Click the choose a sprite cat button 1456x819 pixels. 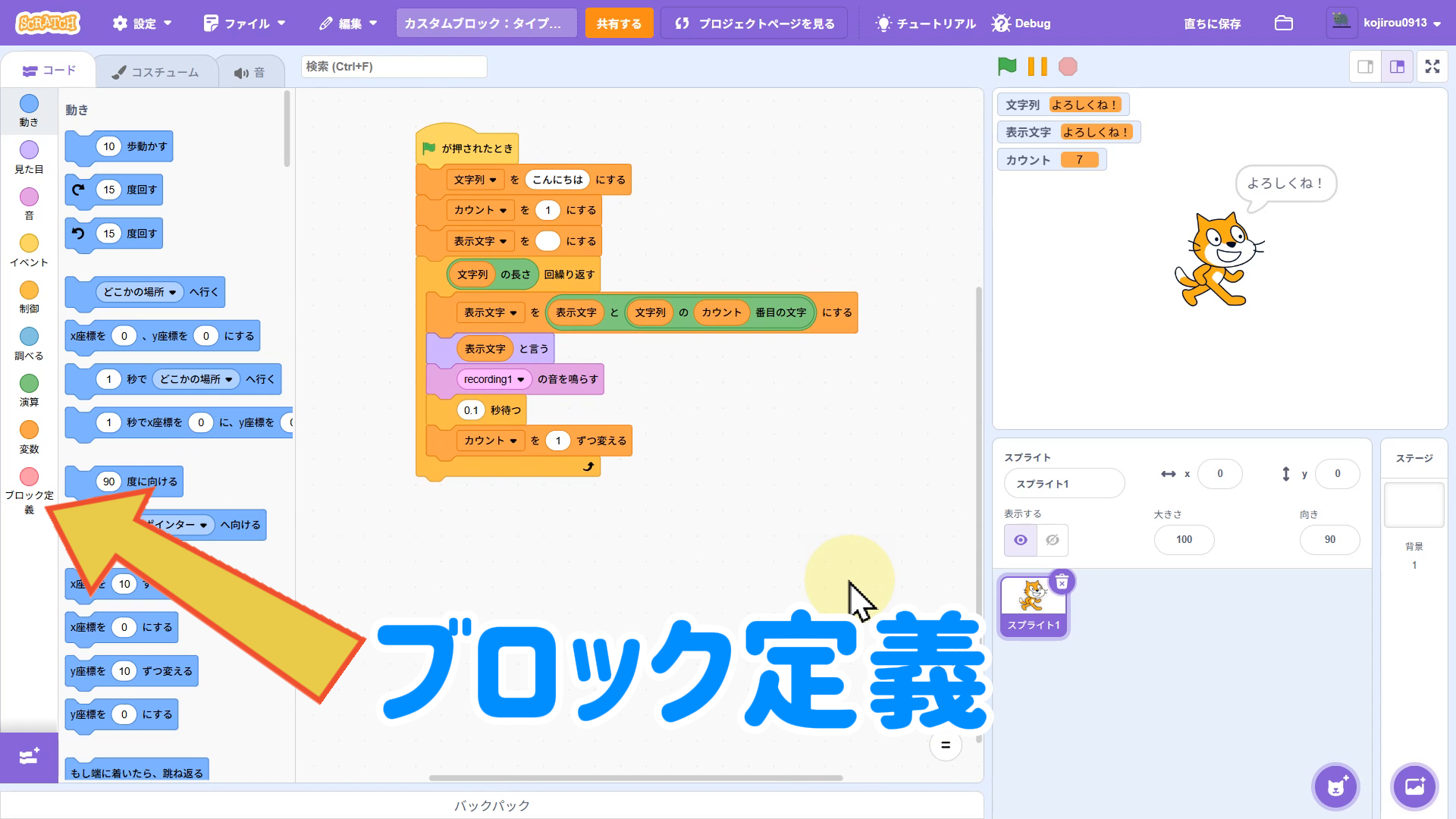(1335, 786)
